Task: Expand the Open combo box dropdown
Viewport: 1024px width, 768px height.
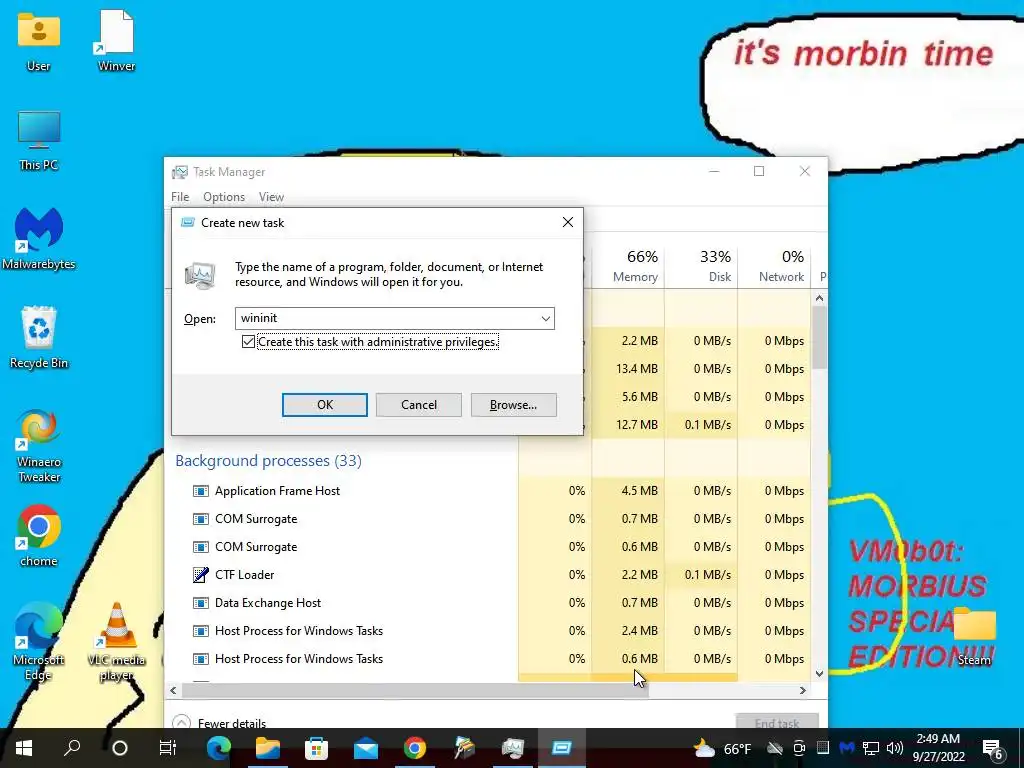Action: 545,319
